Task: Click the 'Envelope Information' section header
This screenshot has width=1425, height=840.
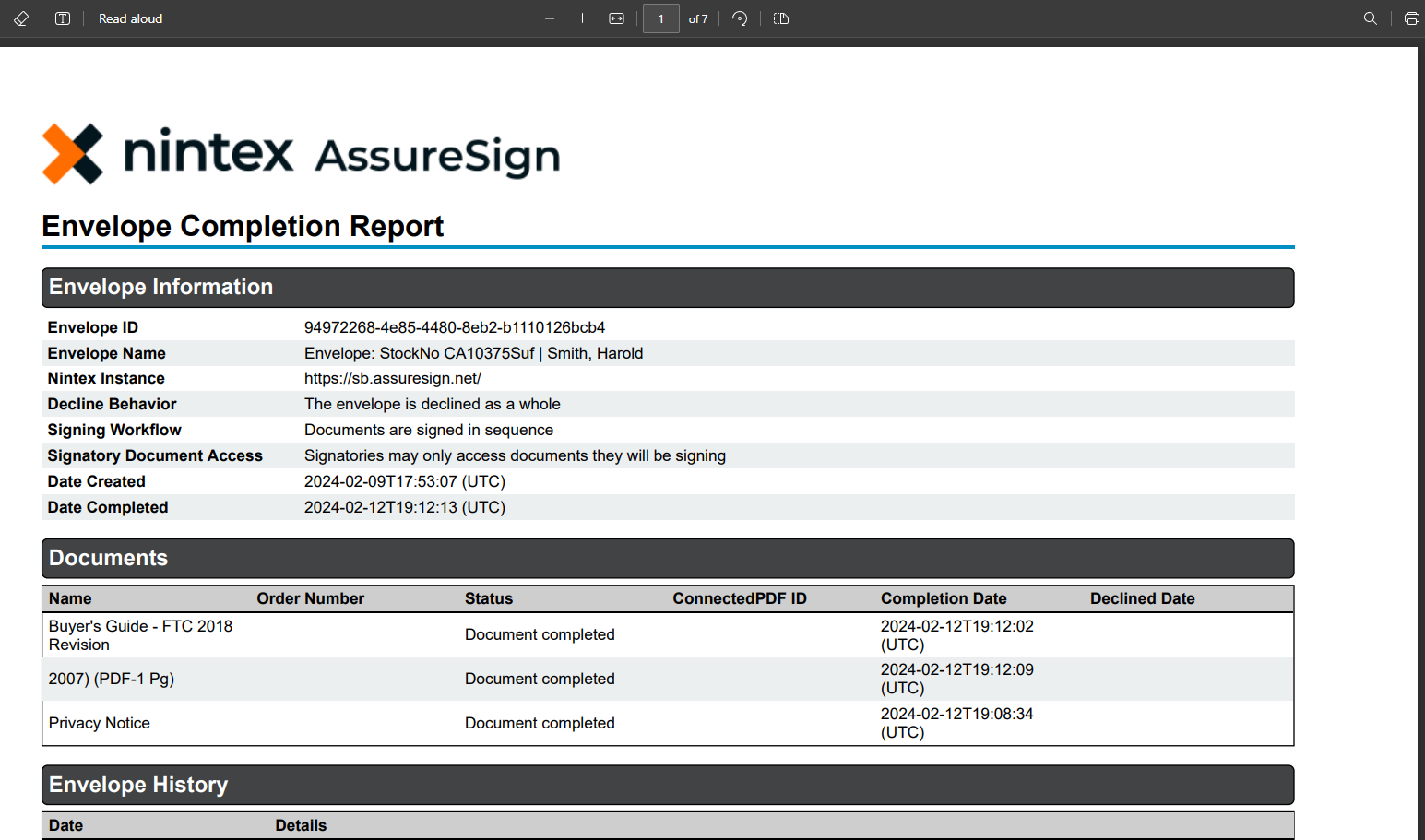Action: [x=668, y=288]
